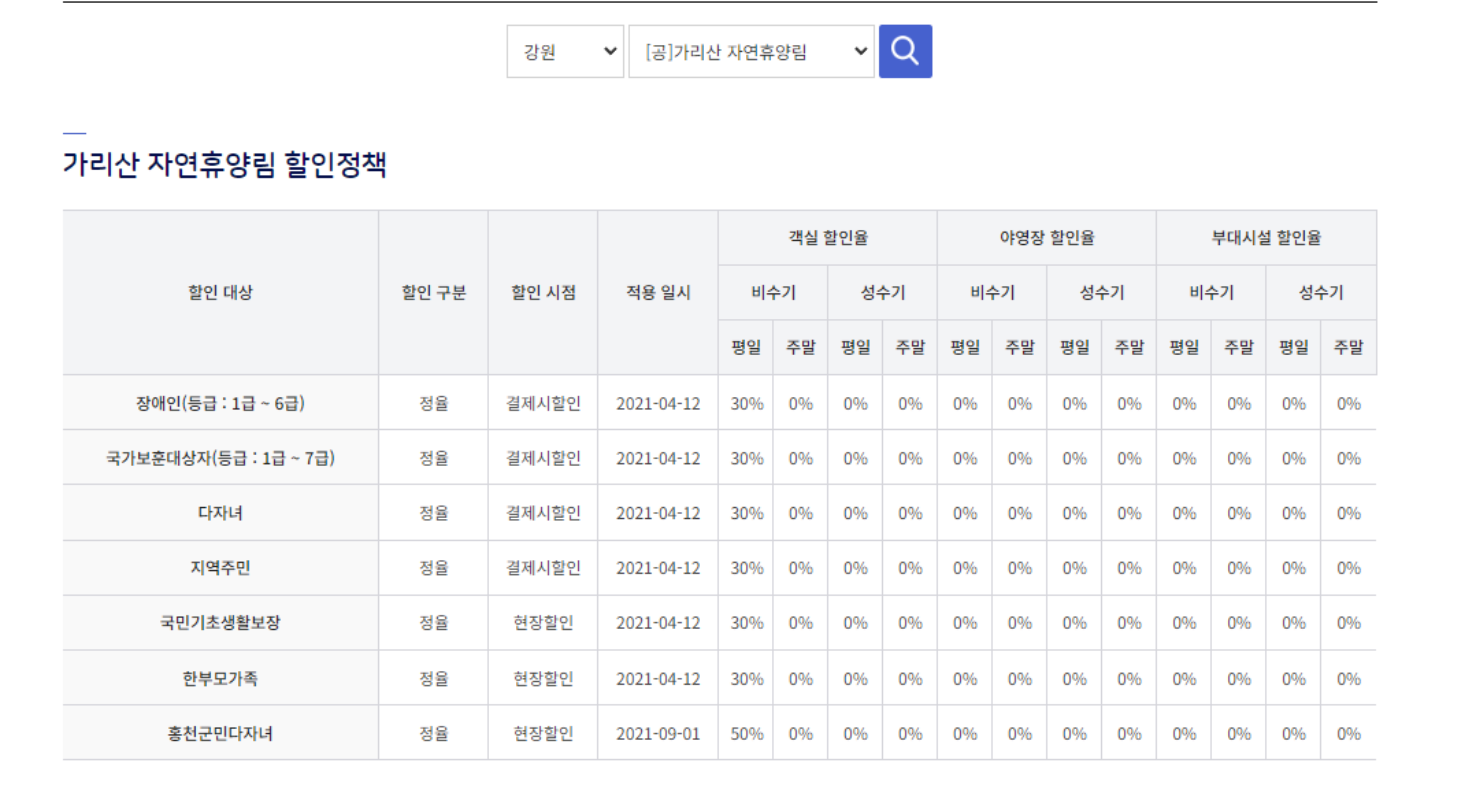Expand the 강원 dropdown chevron arrow
The height and width of the screenshot is (800, 1476).
point(612,50)
